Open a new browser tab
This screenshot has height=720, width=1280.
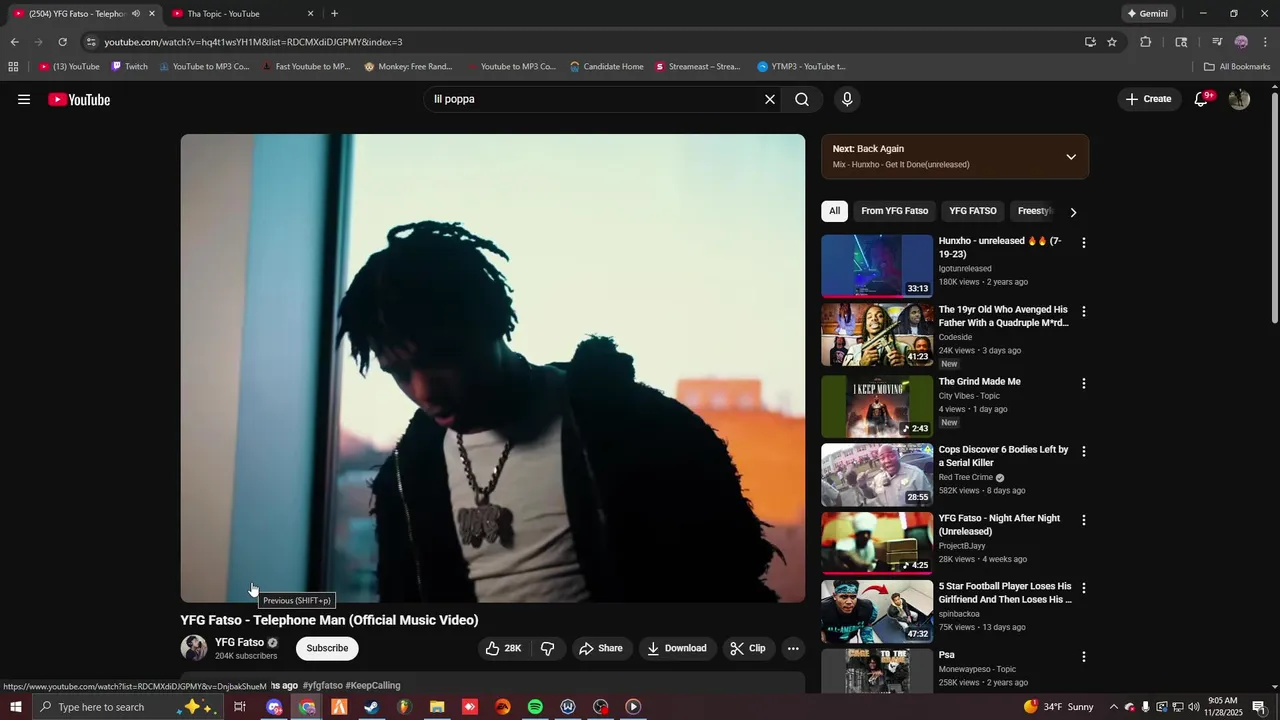tap(334, 14)
